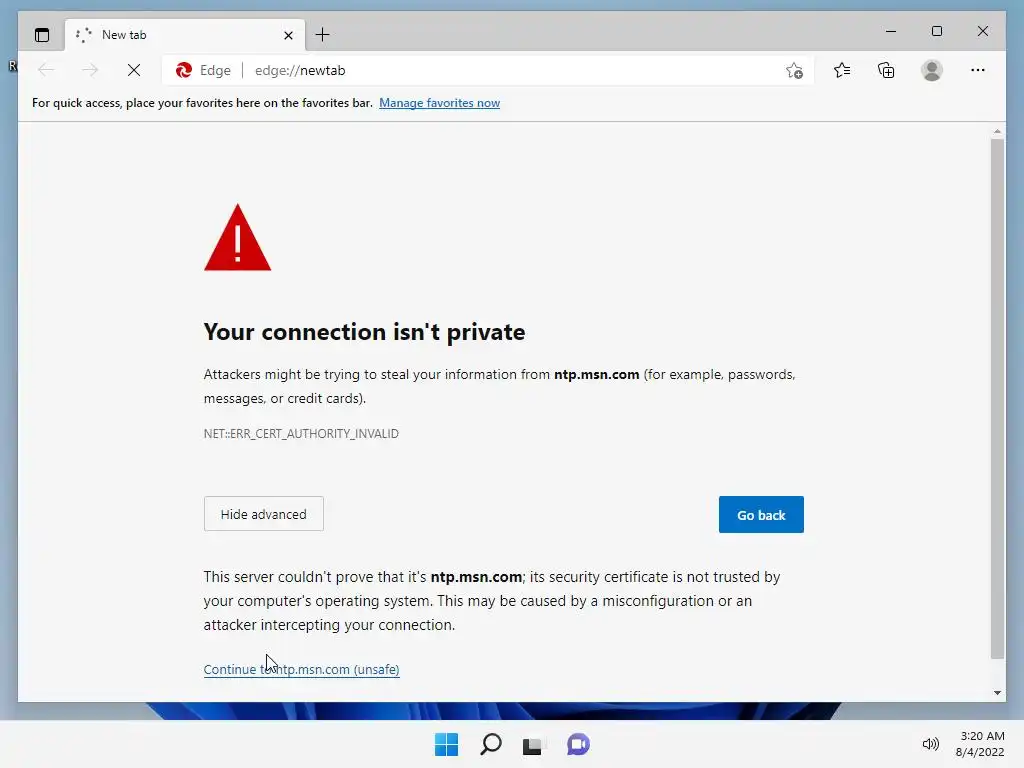Screen dimensions: 1024x768
Task: Click the scrollbar down arrow
Action: [997, 693]
